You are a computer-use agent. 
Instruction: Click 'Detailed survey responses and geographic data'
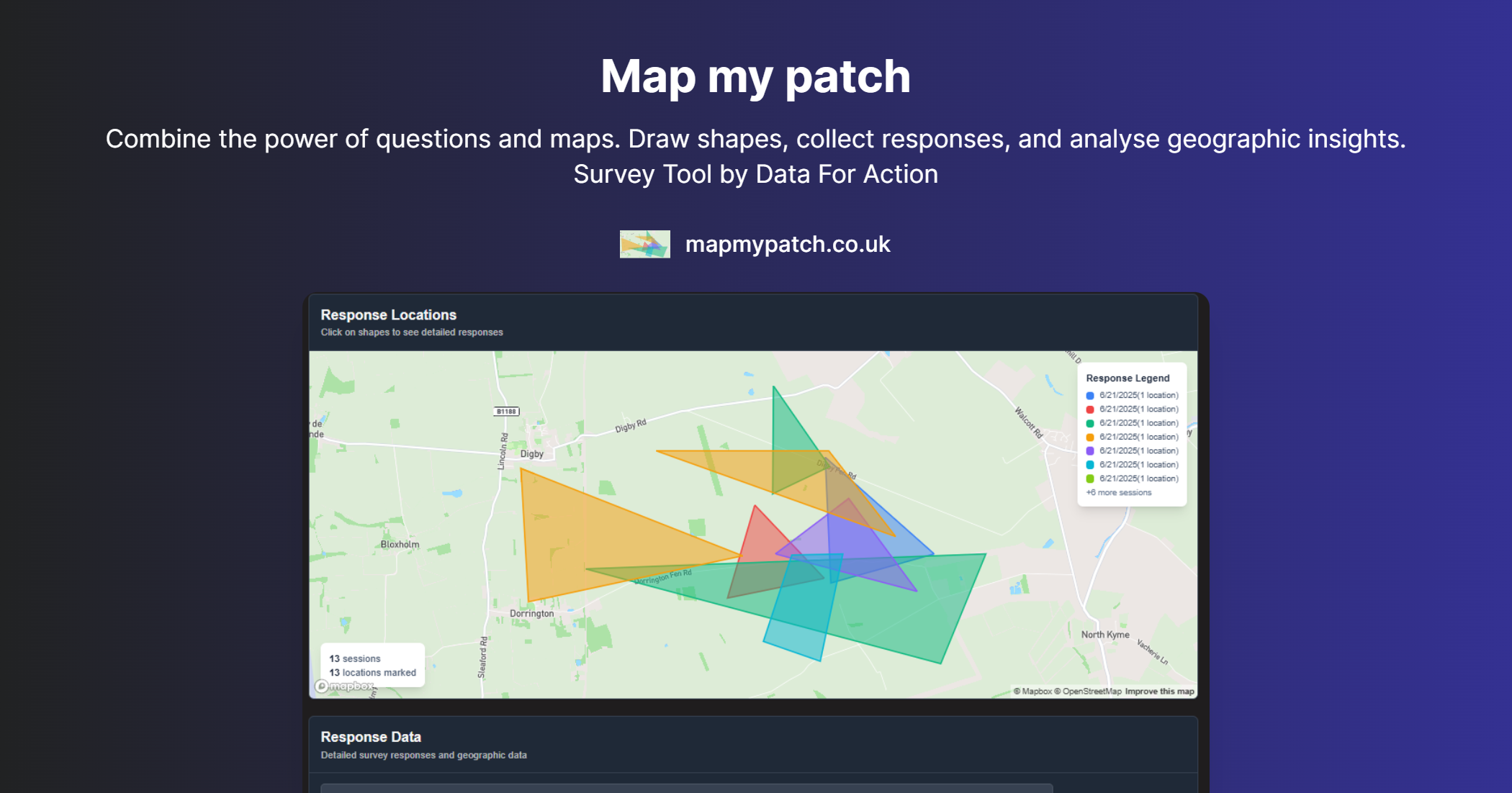pos(424,756)
